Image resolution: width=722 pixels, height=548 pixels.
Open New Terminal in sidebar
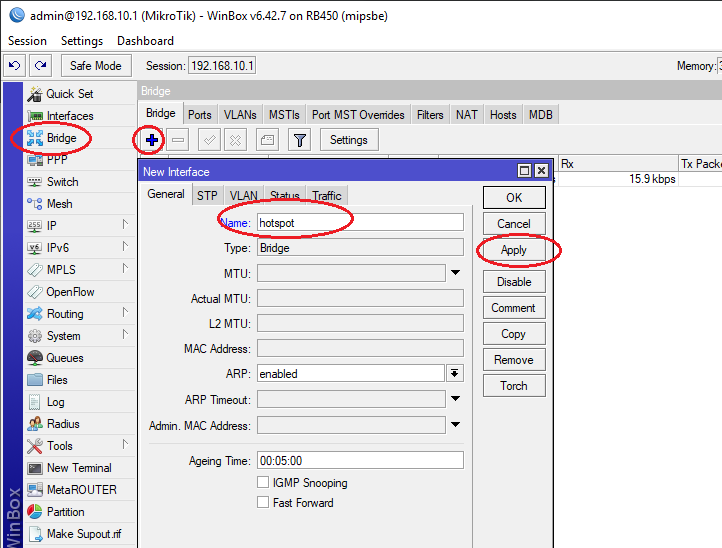[x=80, y=468]
